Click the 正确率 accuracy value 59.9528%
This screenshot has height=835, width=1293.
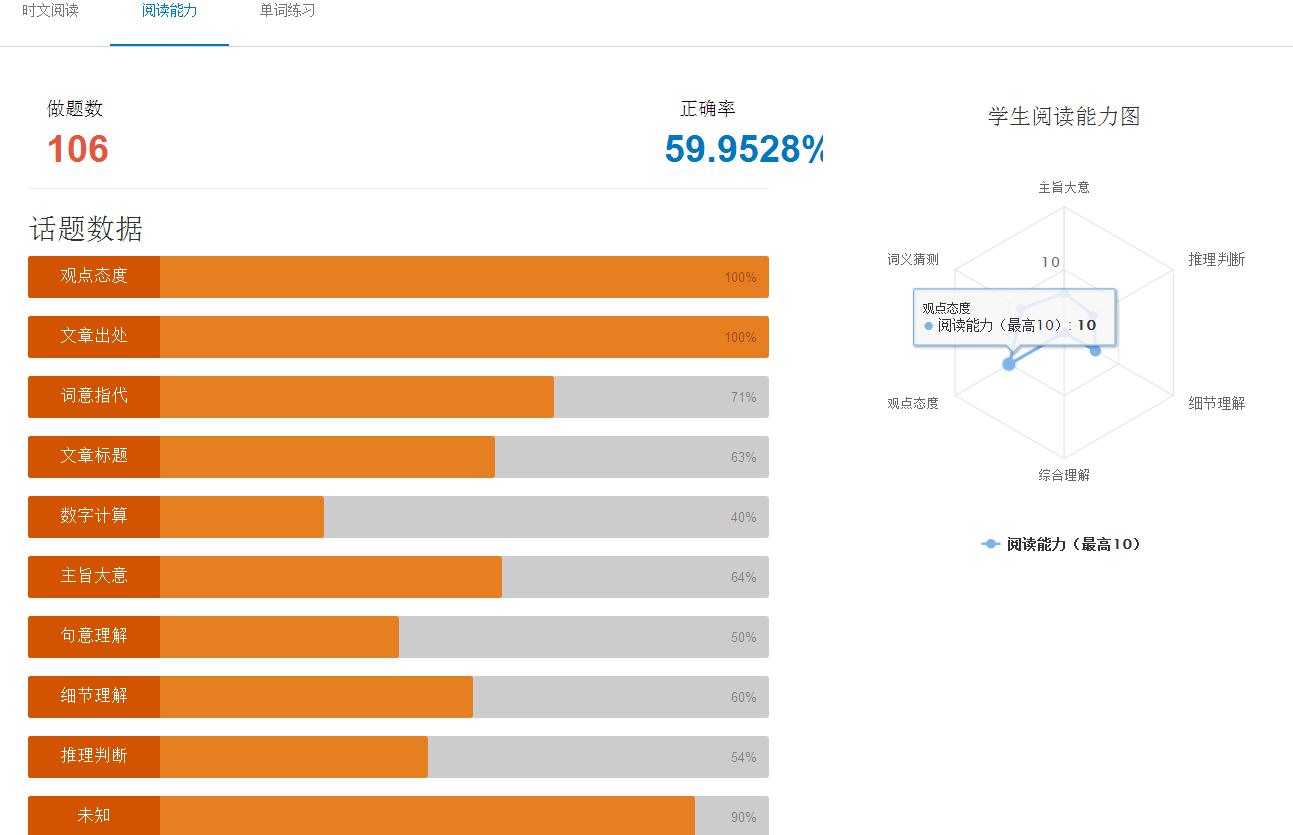pyautogui.click(x=742, y=149)
